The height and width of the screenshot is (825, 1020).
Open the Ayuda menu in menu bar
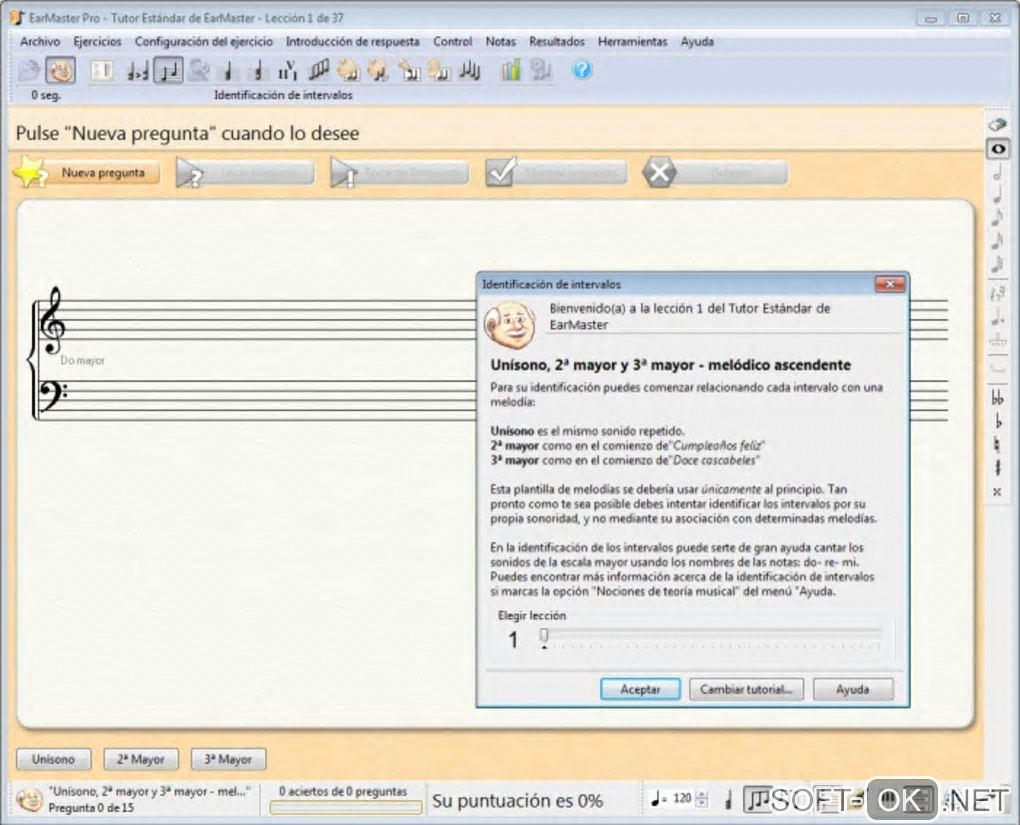697,42
